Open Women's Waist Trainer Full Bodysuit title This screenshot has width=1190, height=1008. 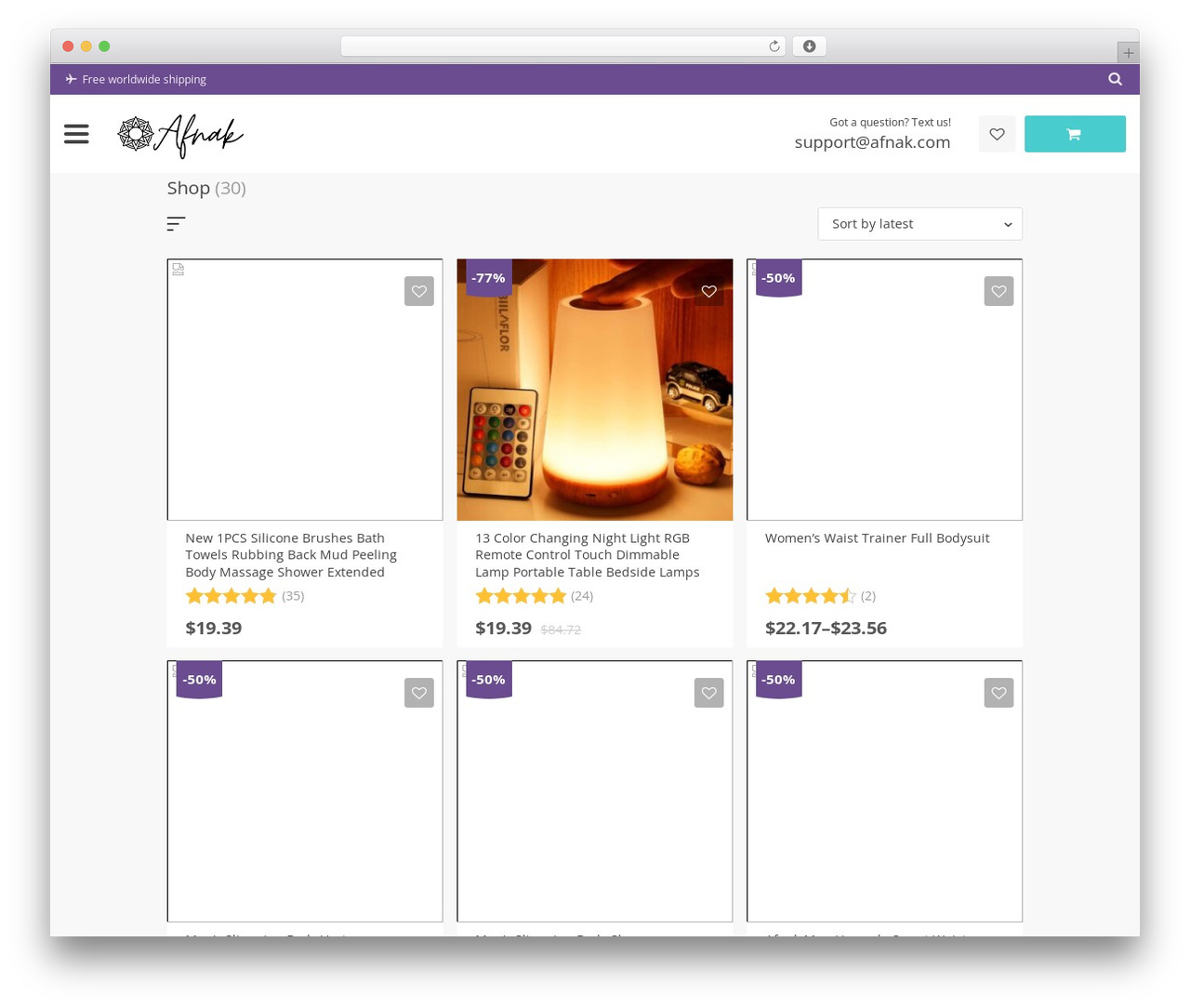tap(877, 538)
